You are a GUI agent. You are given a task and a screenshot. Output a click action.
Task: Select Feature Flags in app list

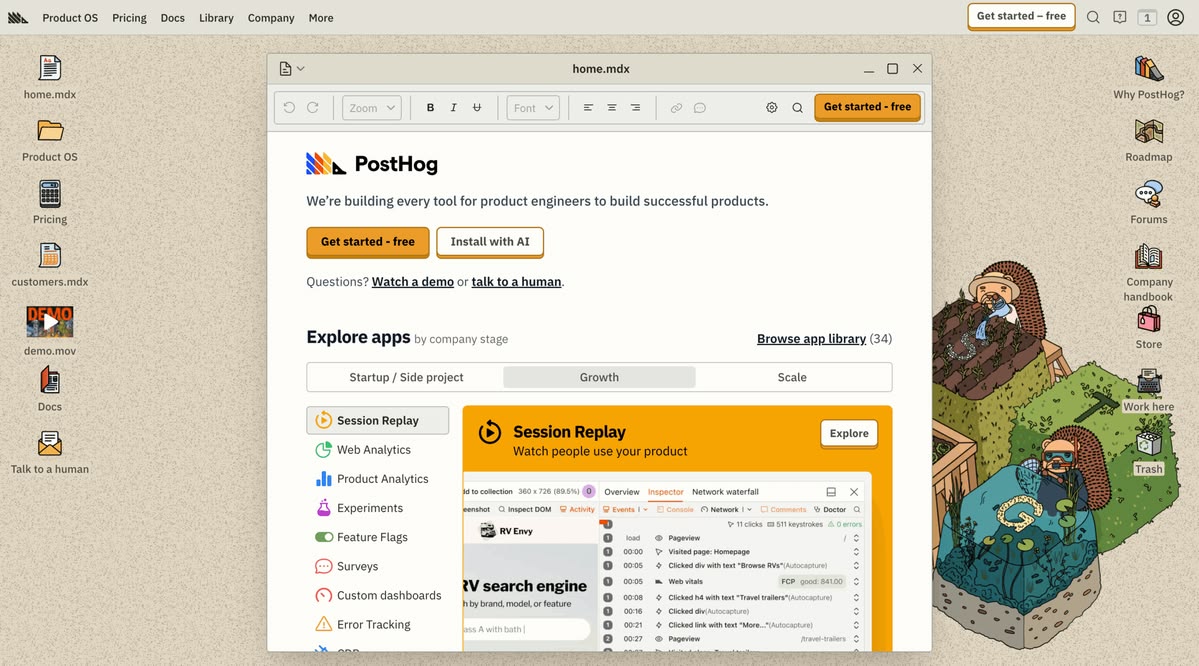(x=378, y=537)
